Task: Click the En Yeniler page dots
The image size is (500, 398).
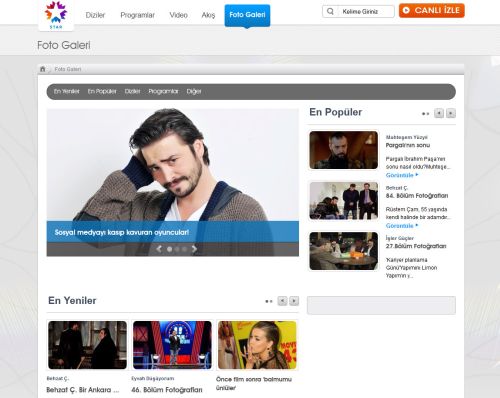Action: click(x=269, y=301)
